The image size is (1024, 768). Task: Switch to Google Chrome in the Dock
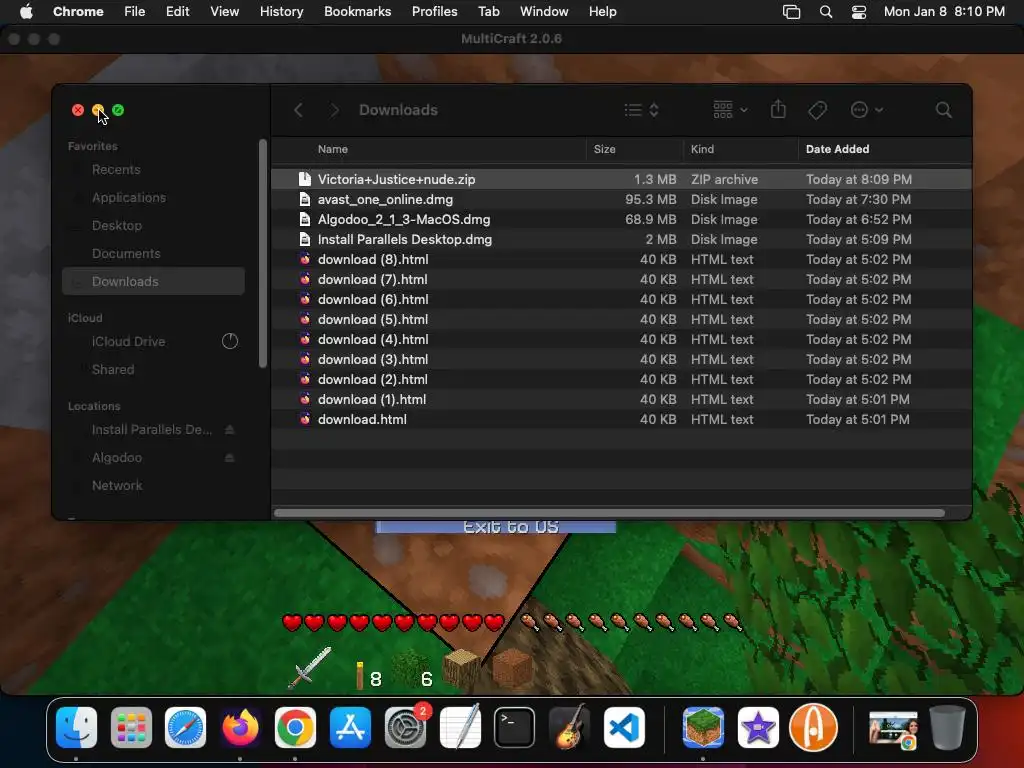pyautogui.click(x=295, y=727)
